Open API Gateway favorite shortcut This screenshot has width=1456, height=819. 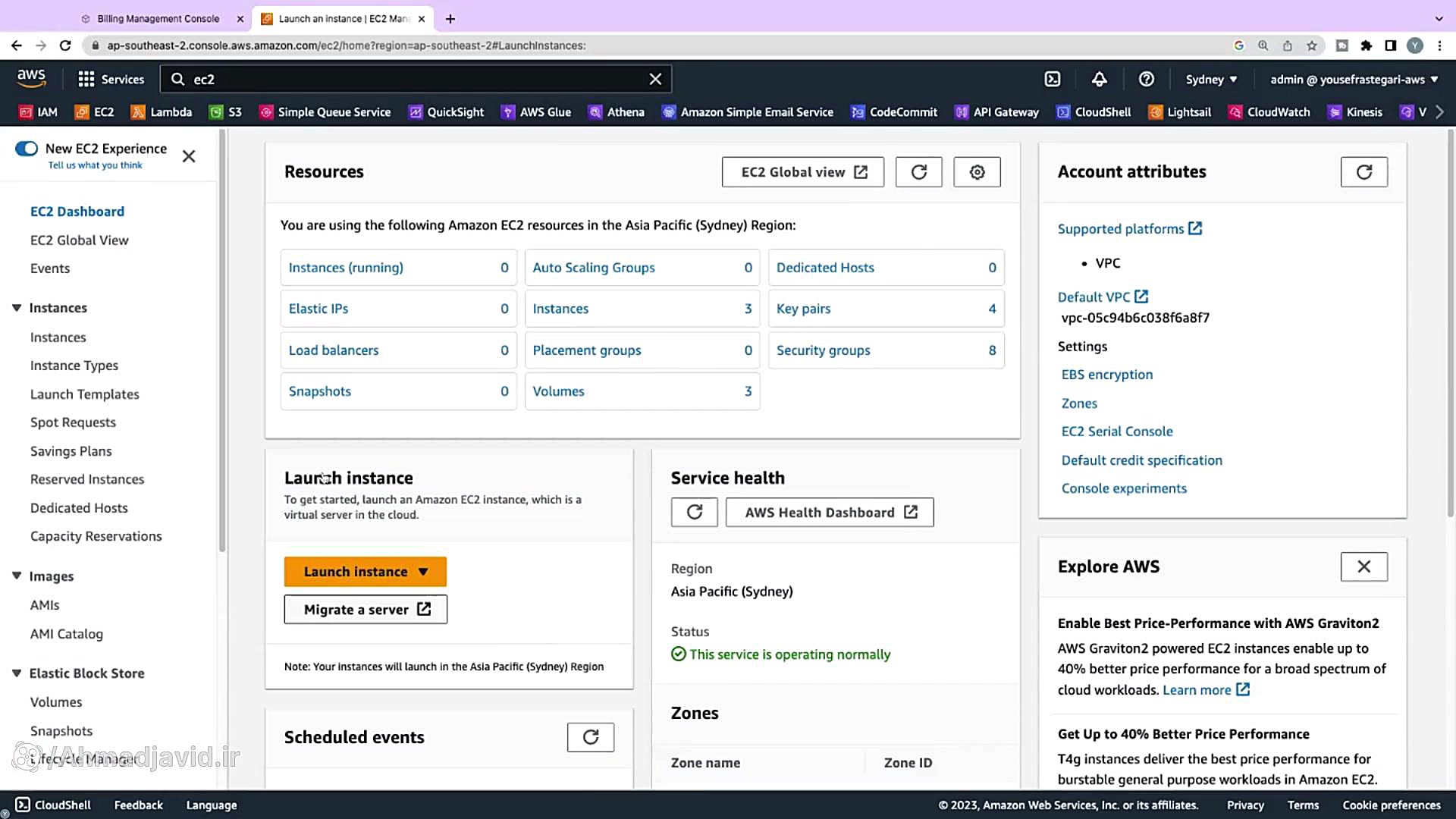point(996,112)
